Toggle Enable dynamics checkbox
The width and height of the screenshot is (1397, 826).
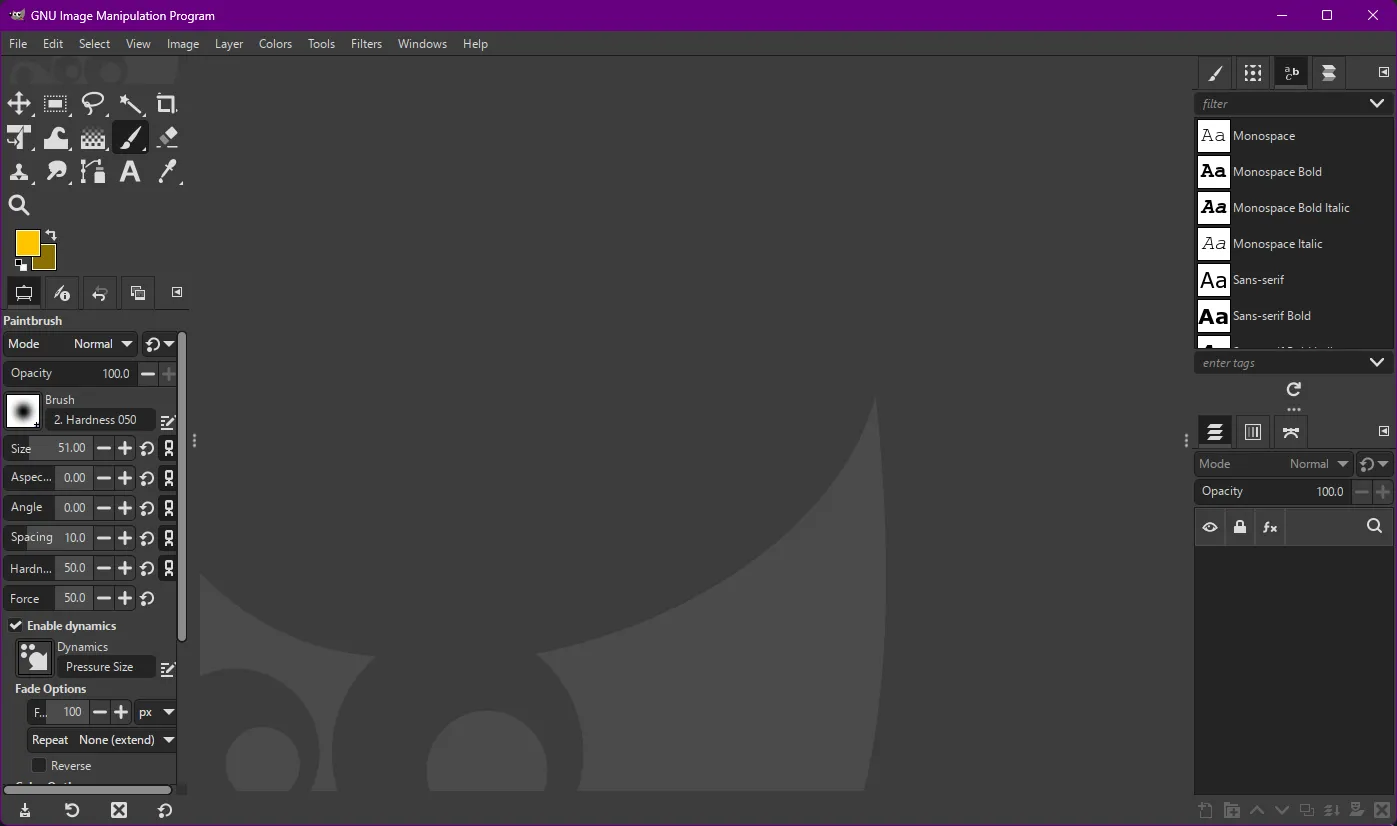point(16,626)
